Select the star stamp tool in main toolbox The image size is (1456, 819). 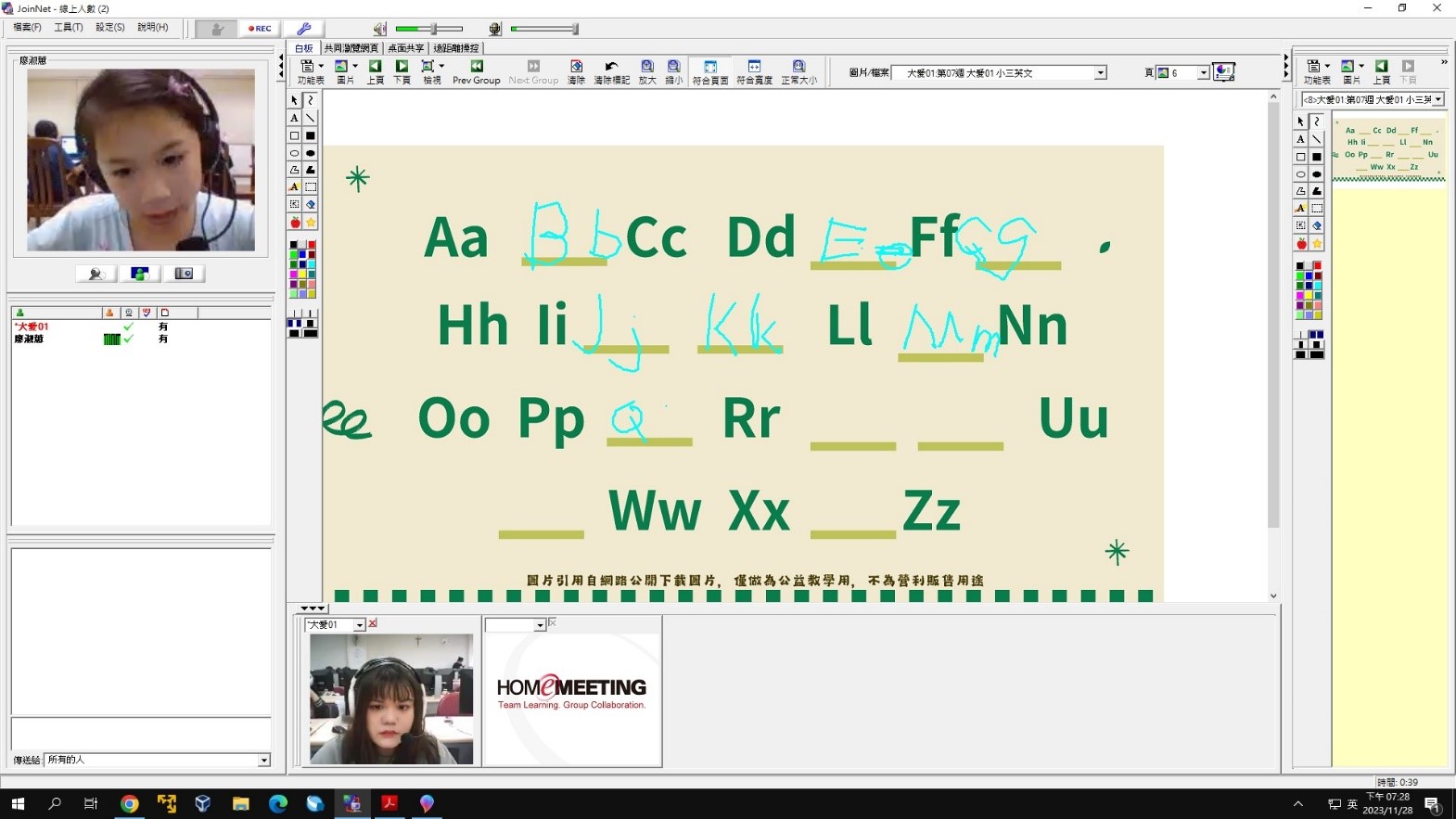[311, 222]
